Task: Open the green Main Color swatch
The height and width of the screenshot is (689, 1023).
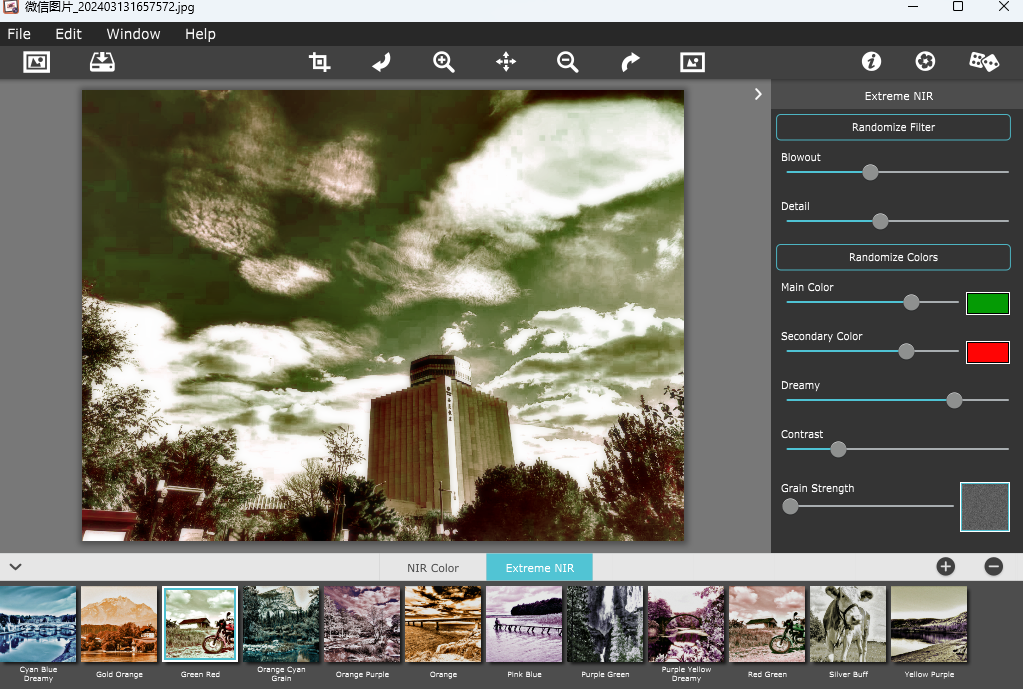Action: coord(988,303)
